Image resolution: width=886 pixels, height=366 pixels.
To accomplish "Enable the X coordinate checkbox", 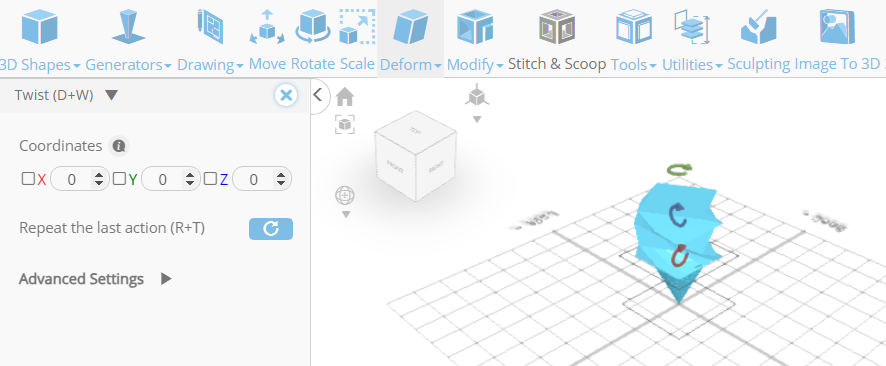I will point(28,179).
